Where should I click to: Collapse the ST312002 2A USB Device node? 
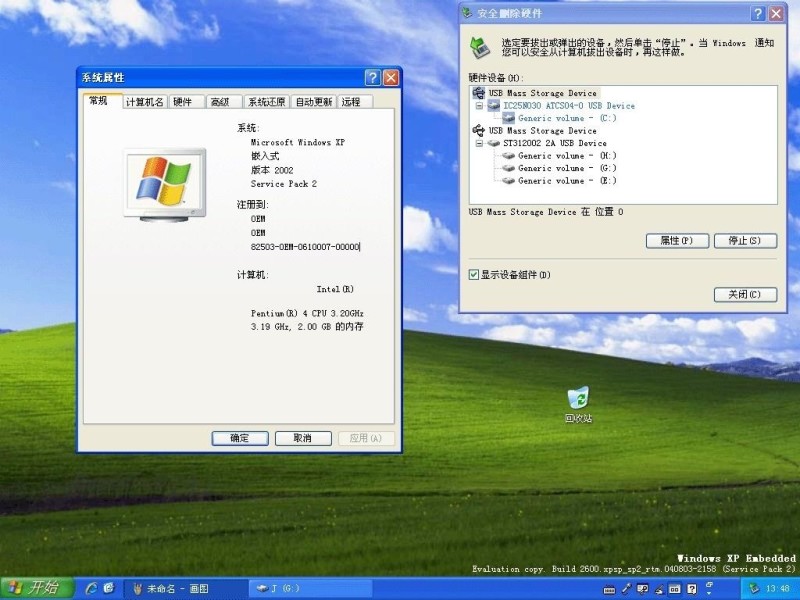[x=479, y=144]
